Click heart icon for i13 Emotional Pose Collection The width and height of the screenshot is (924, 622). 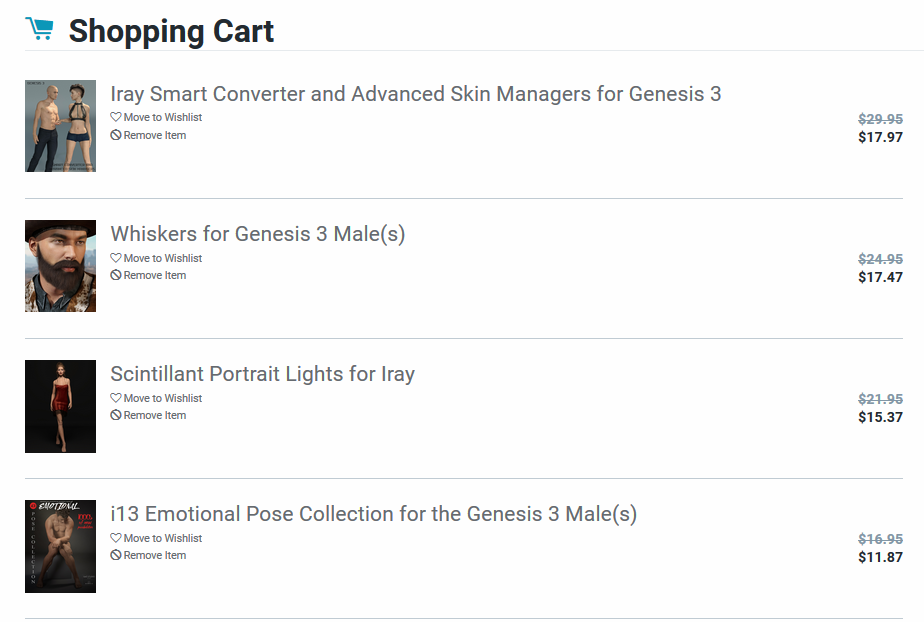pos(116,538)
